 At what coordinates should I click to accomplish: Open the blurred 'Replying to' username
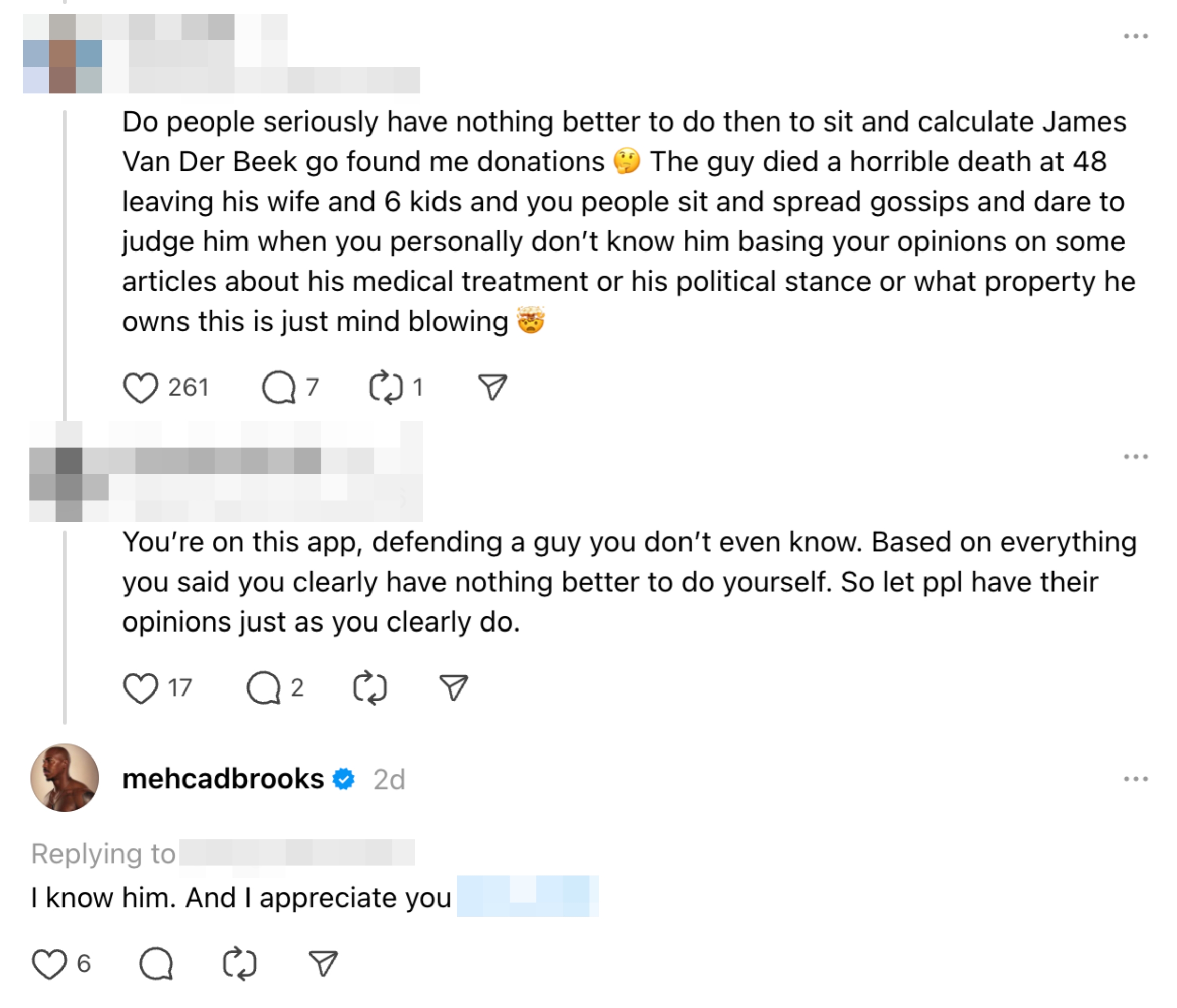(296, 853)
